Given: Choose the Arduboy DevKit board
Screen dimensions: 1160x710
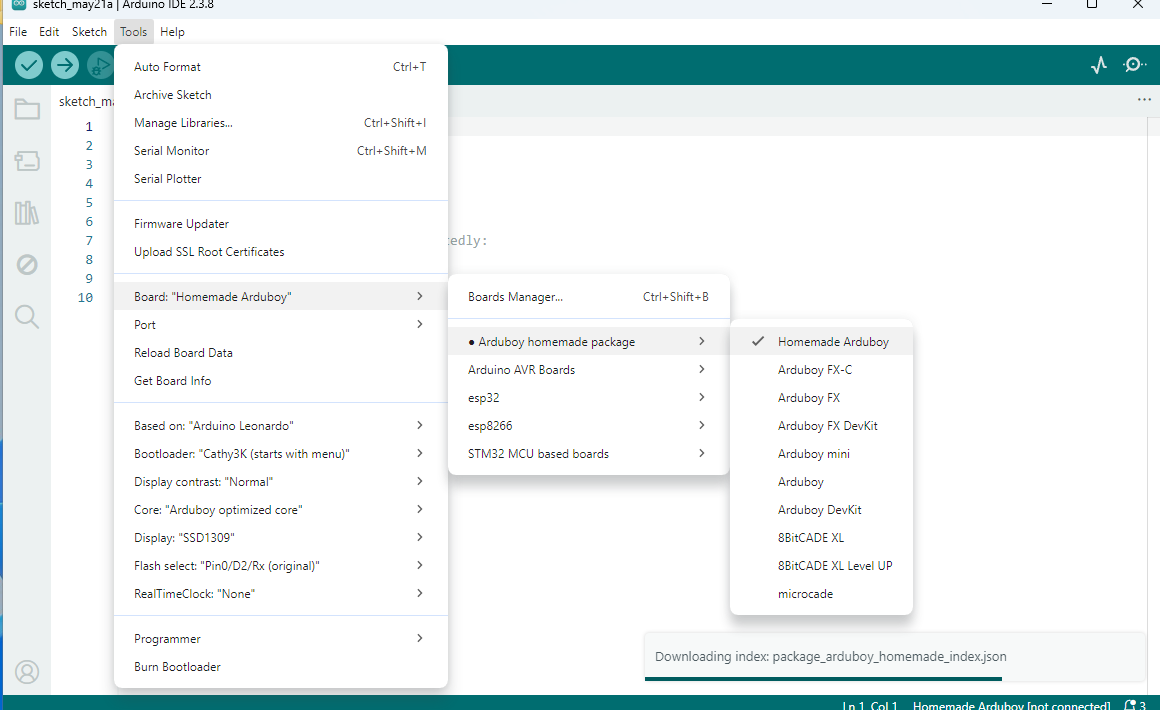Looking at the screenshot, I should click(821, 510).
